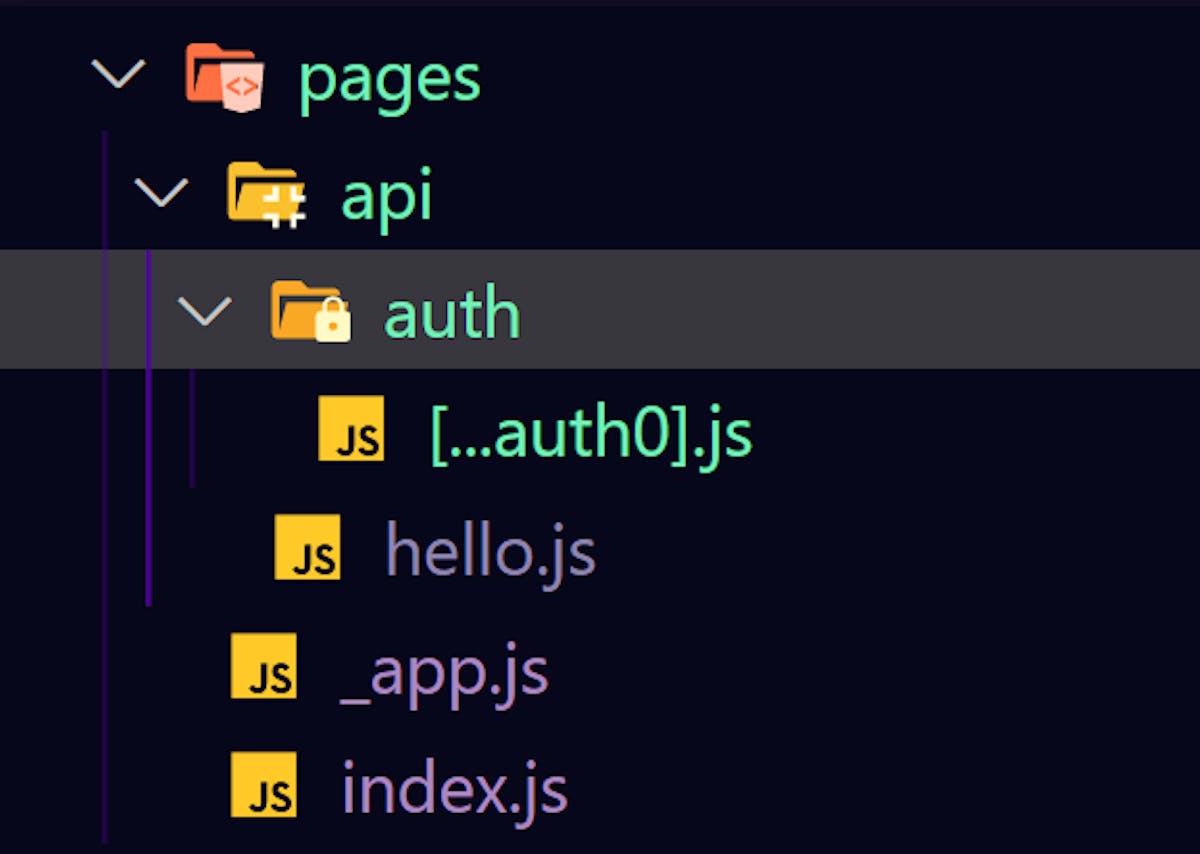
Task: Collapse the auth folder arrow
Action: [204, 311]
